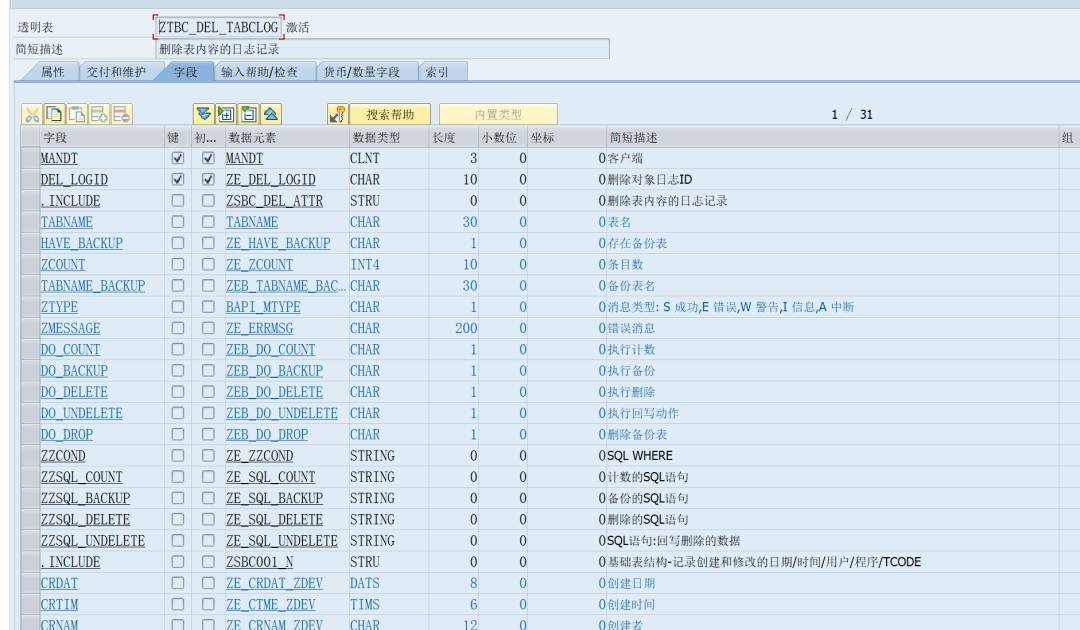
Task: Click the Paste clipboard icon
Action: (76, 114)
